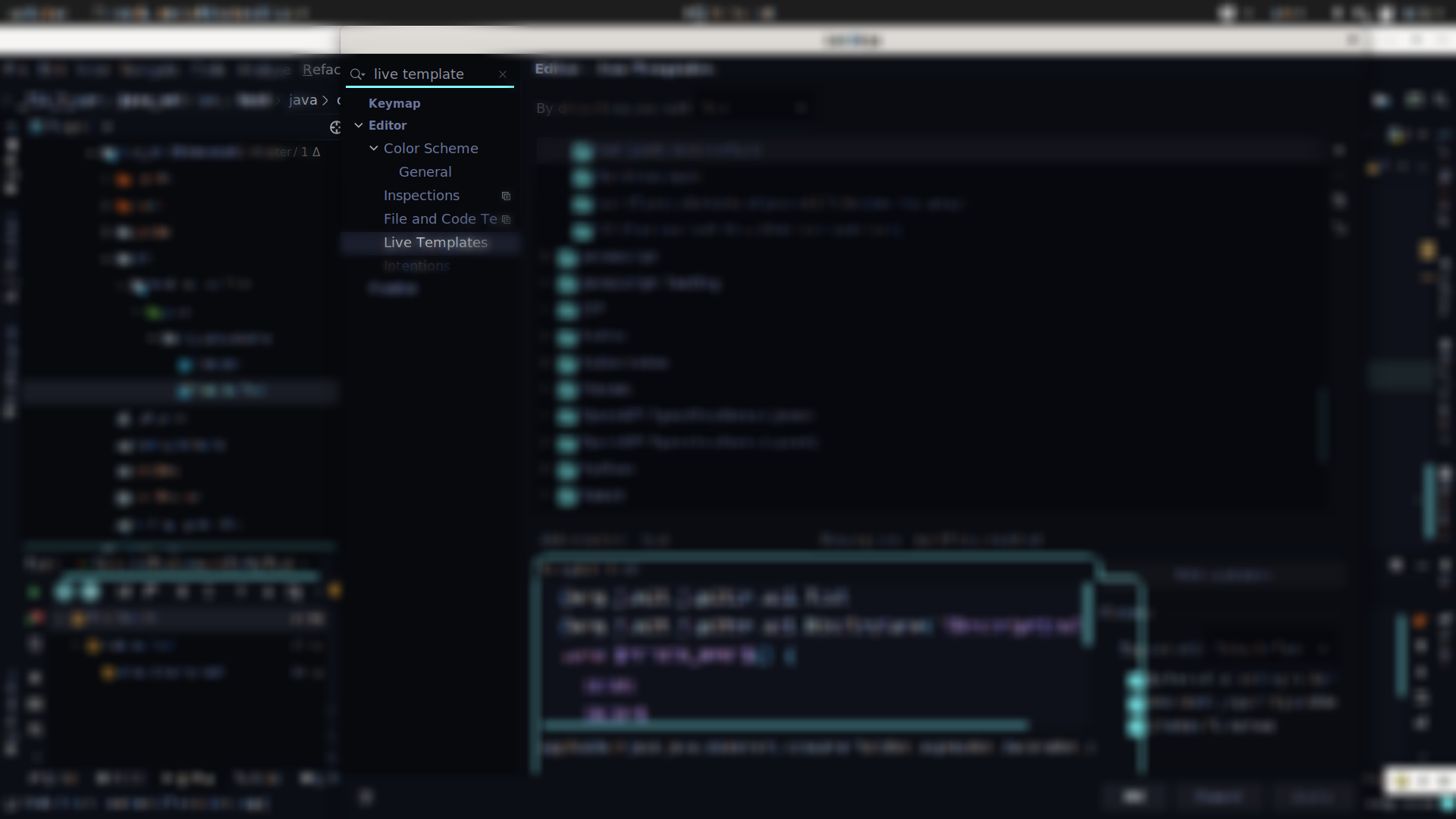This screenshot has height=819, width=1456.
Task: Click File and Code Templates project icon
Action: pos(506,219)
